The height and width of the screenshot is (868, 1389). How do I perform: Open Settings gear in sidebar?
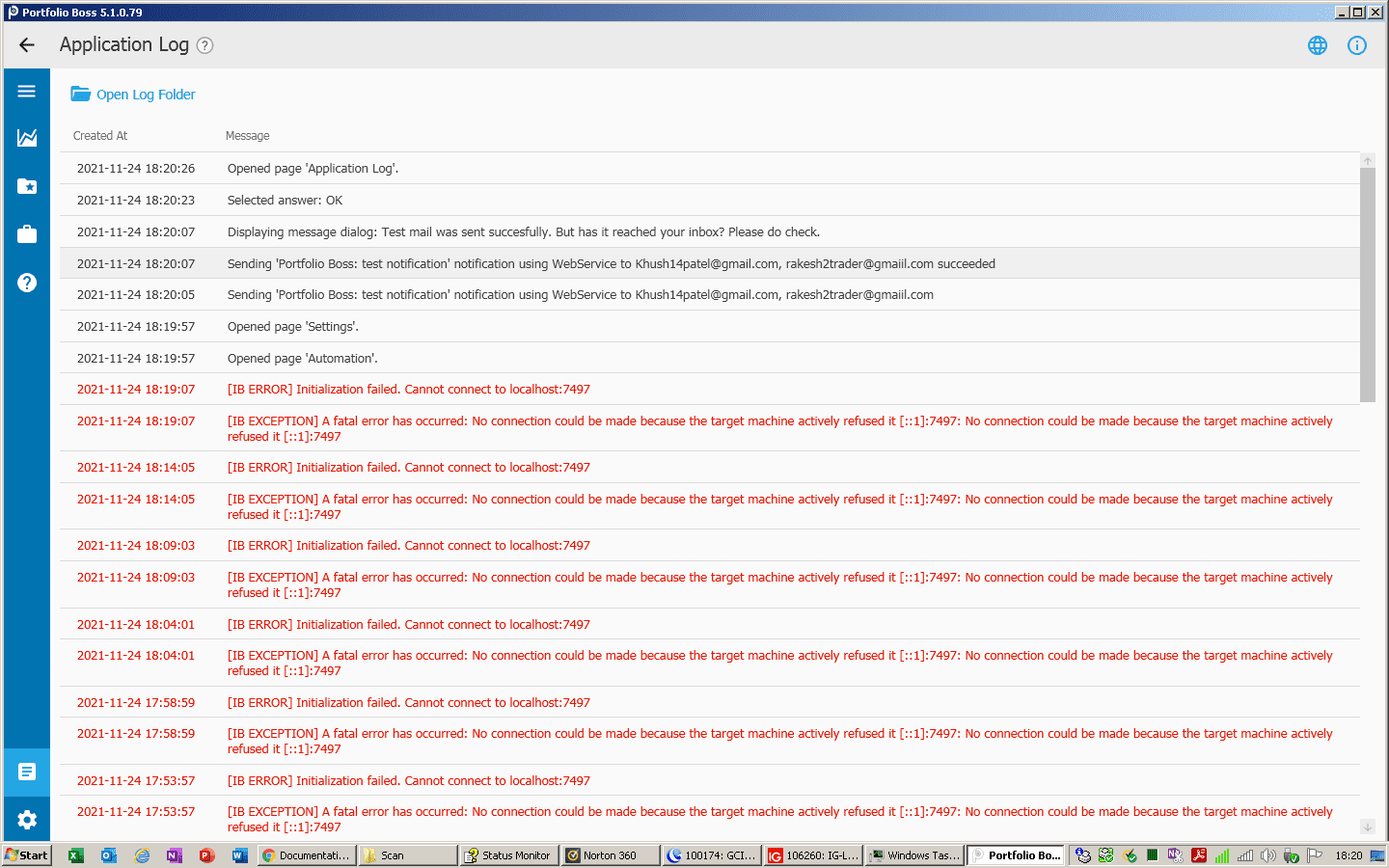coord(27,820)
